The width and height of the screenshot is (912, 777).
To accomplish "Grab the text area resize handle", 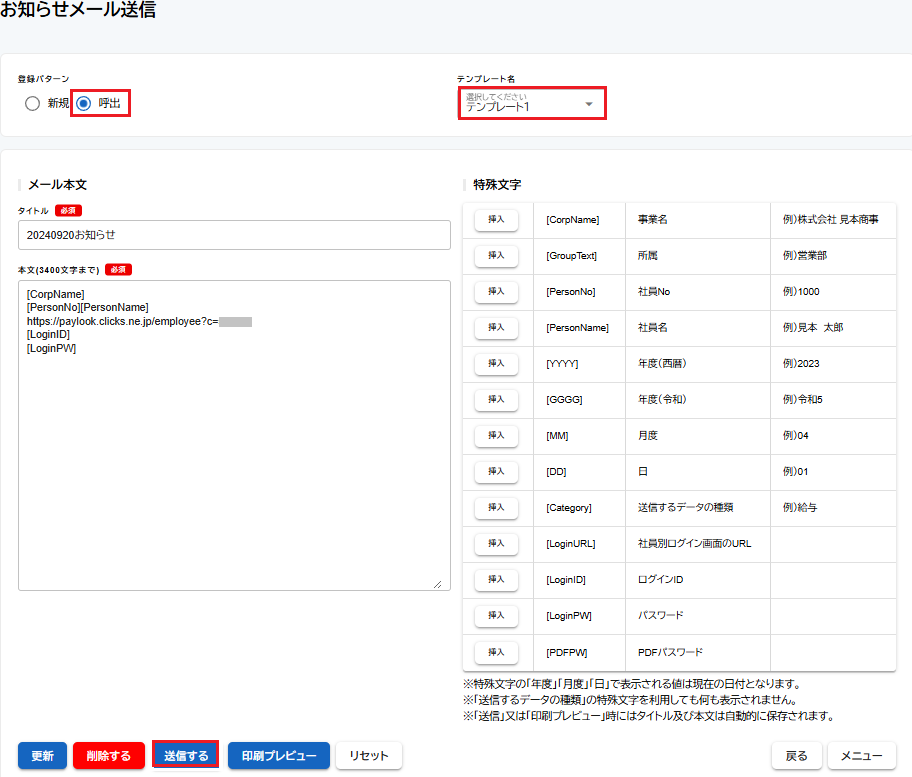I will coord(437,584).
